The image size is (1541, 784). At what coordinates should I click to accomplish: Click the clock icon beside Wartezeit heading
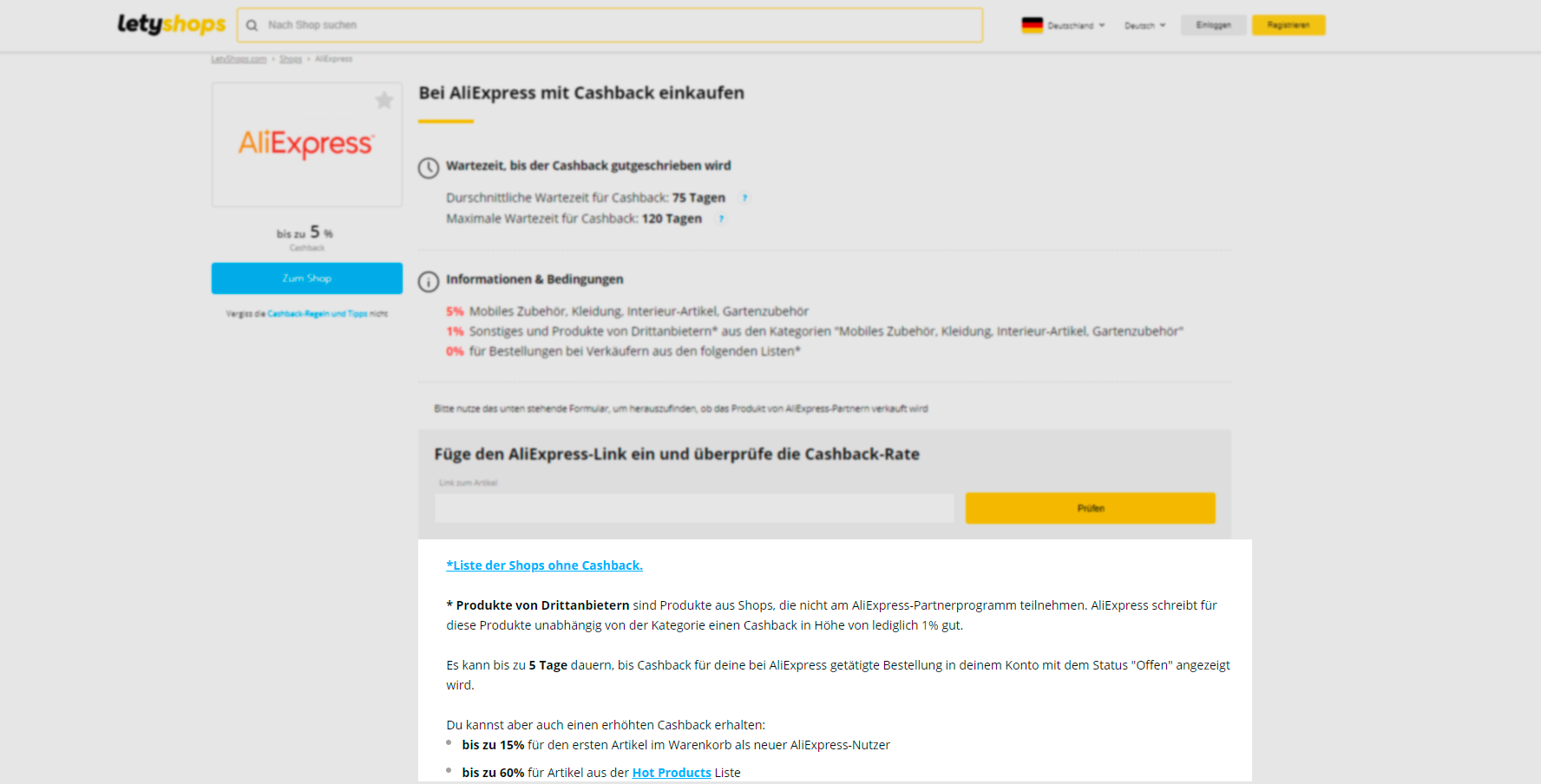[x=429, y=167]
